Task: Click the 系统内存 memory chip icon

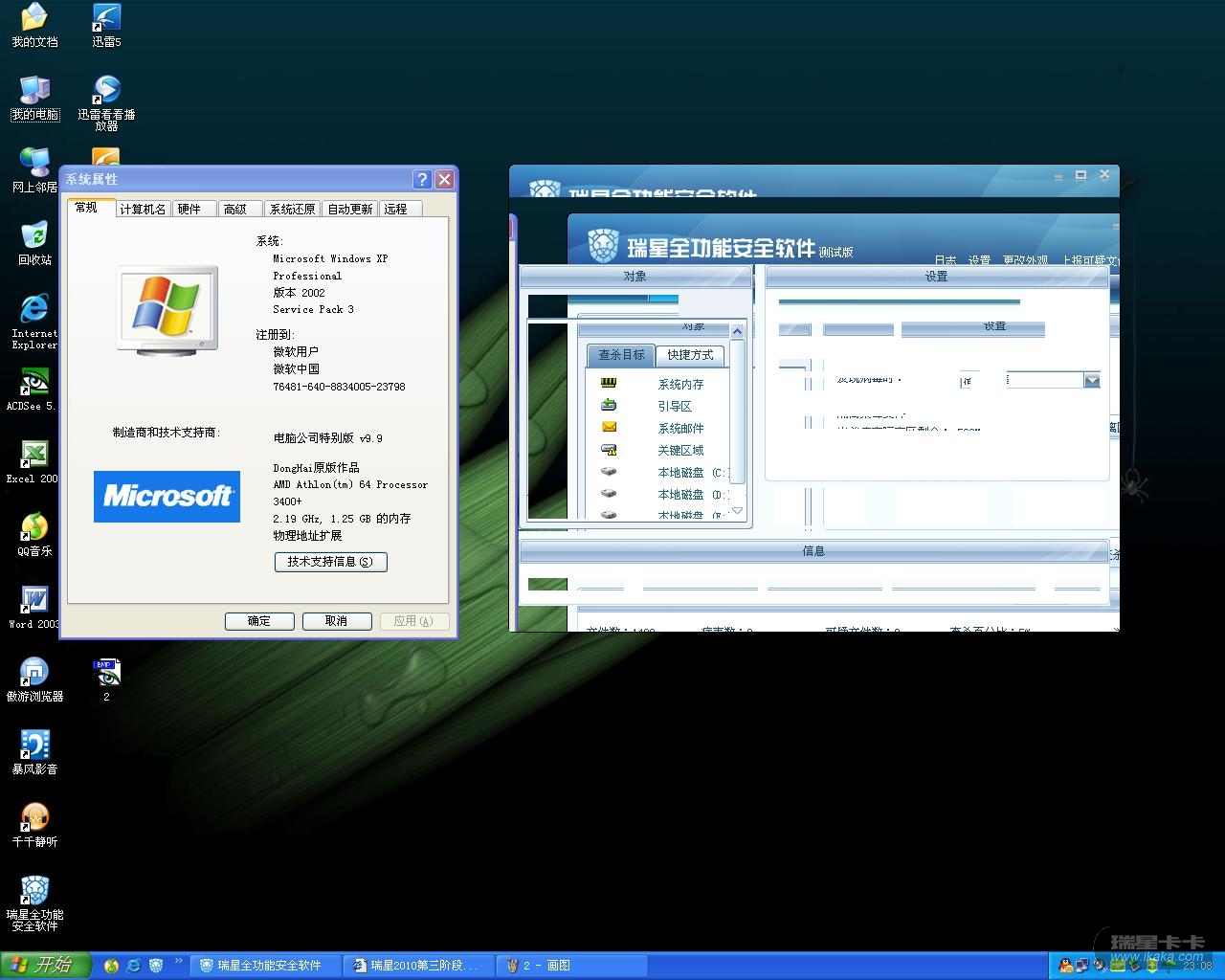Action: (609, 383)
